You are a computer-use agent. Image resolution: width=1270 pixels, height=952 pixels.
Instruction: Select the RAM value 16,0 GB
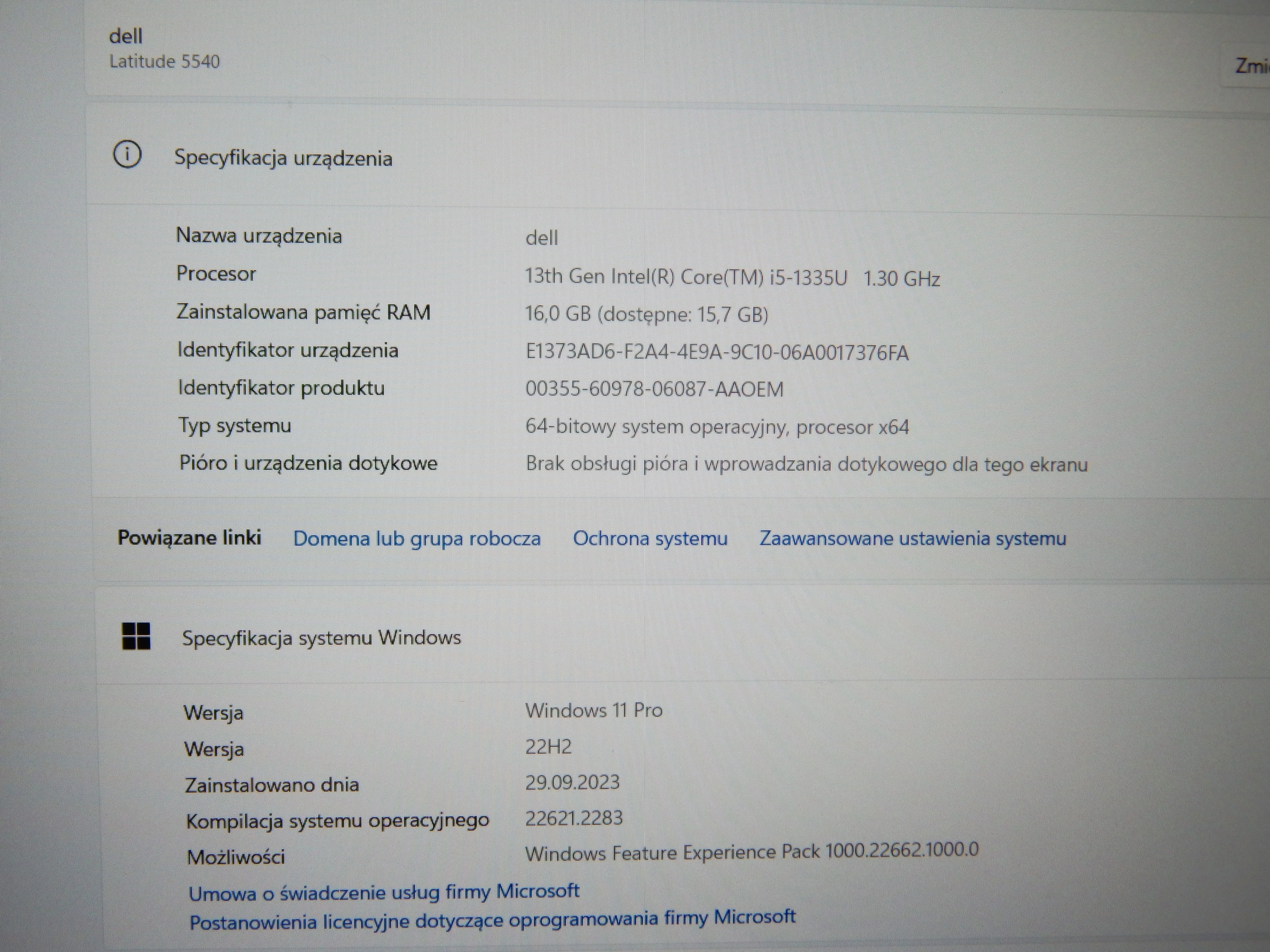point(647,314)
